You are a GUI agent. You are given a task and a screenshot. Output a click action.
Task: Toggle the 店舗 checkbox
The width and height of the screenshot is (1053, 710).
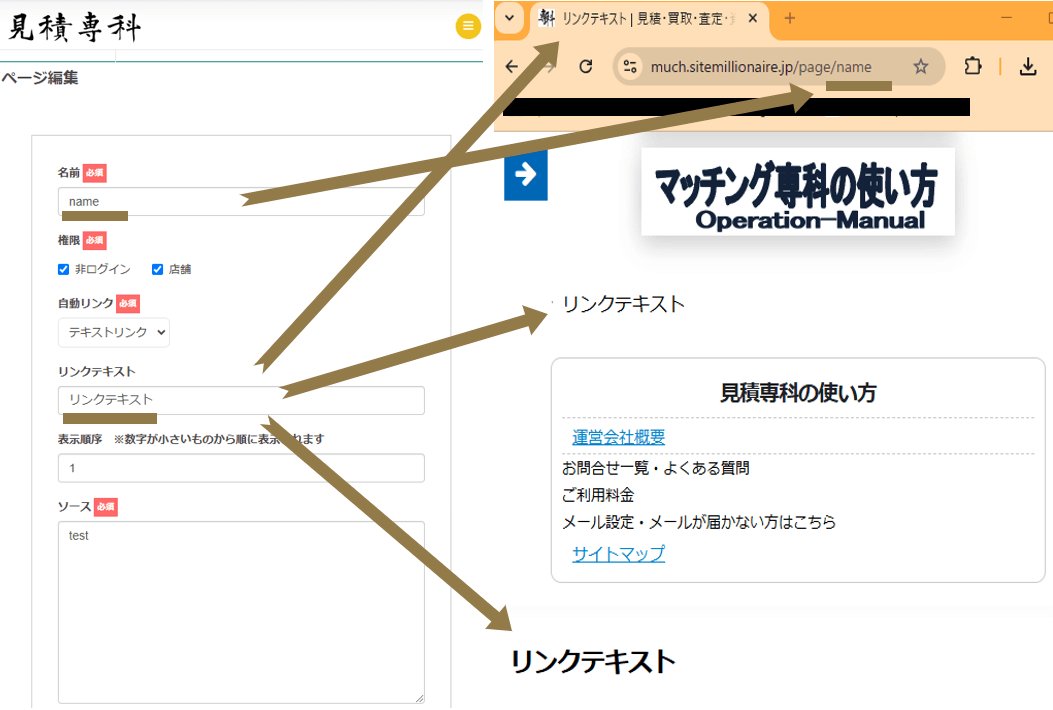point(157,269)
